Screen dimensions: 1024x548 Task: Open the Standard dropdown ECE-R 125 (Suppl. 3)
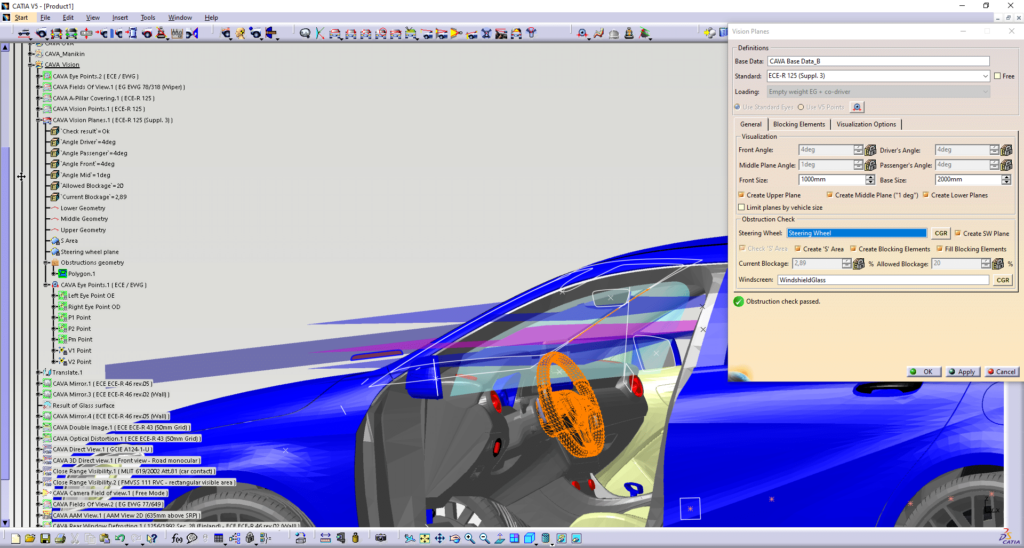coord(878,76)
